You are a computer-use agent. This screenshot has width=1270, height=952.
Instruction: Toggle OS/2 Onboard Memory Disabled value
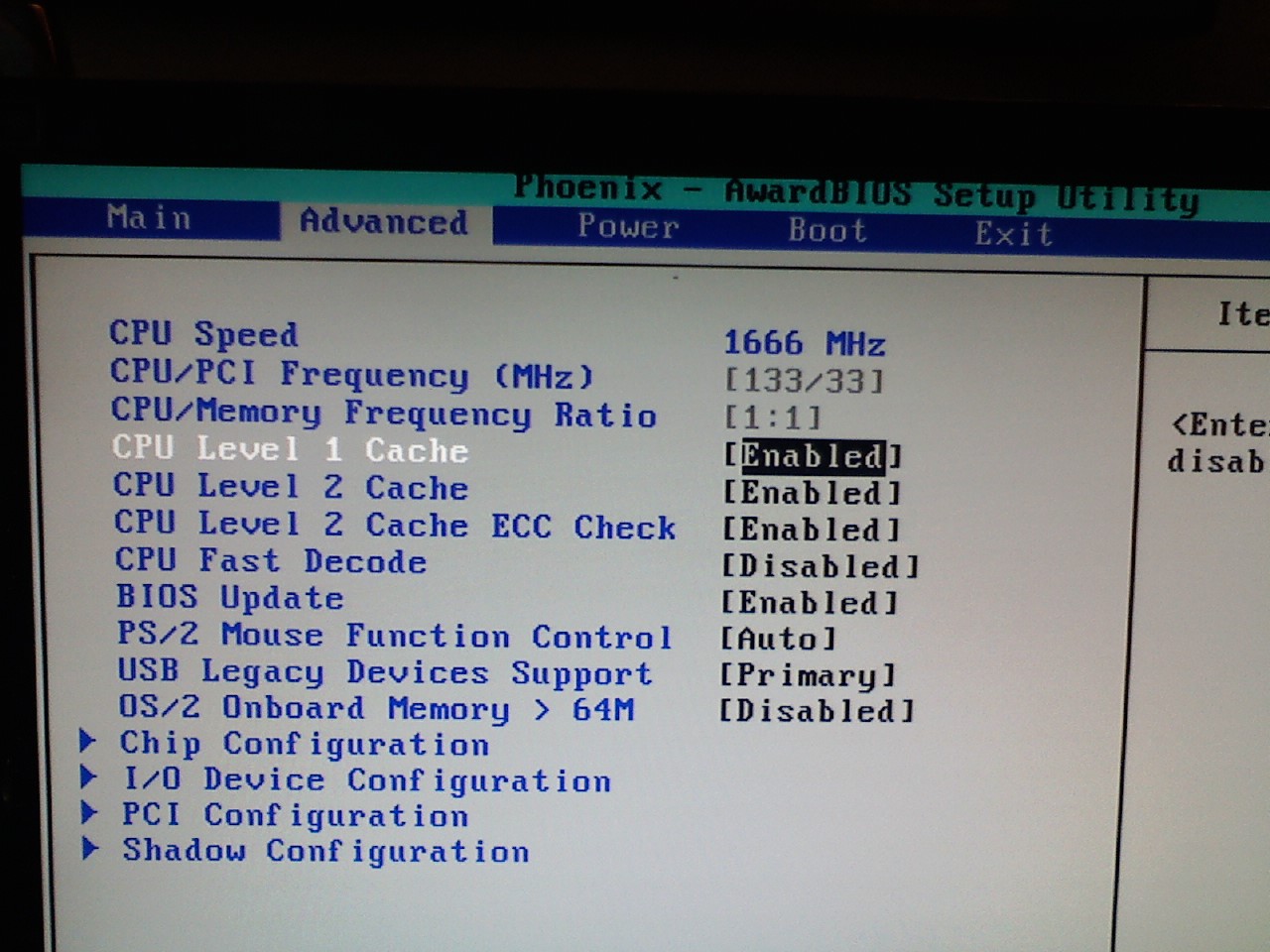point(817,710)
